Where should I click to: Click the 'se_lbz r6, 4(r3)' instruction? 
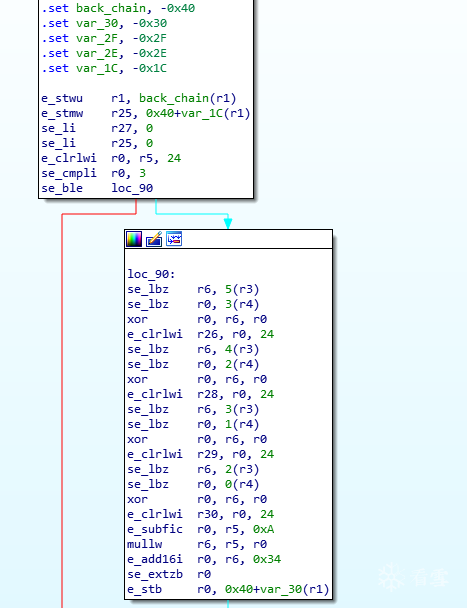[x=193, y=349]
